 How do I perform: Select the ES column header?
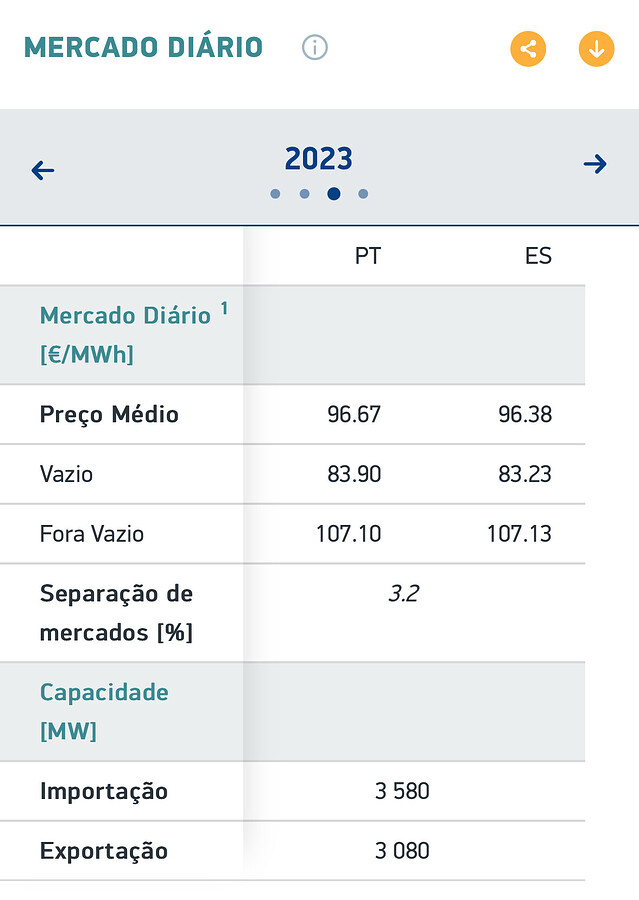538,256
